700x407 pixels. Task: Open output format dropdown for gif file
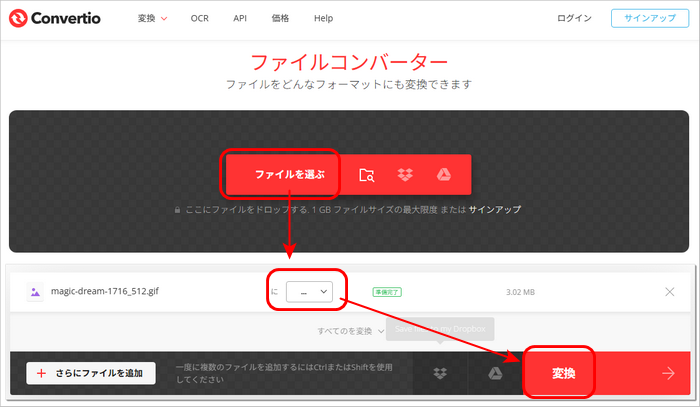click(309, 292)
